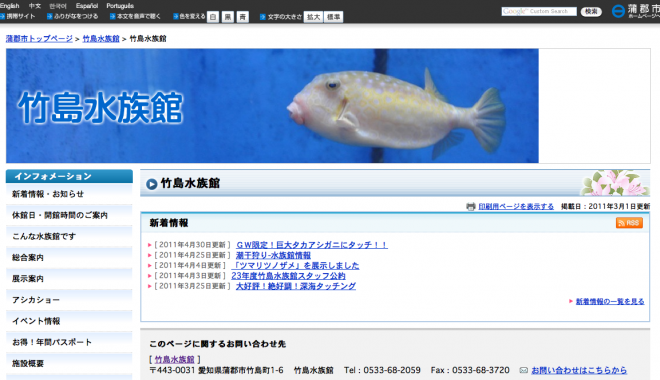Open アシカショー in sidebar menu

tap(69, 300)
